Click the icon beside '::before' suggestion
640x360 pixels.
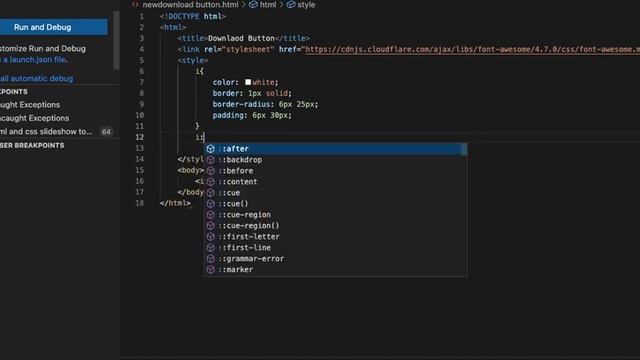click(211, 171)
